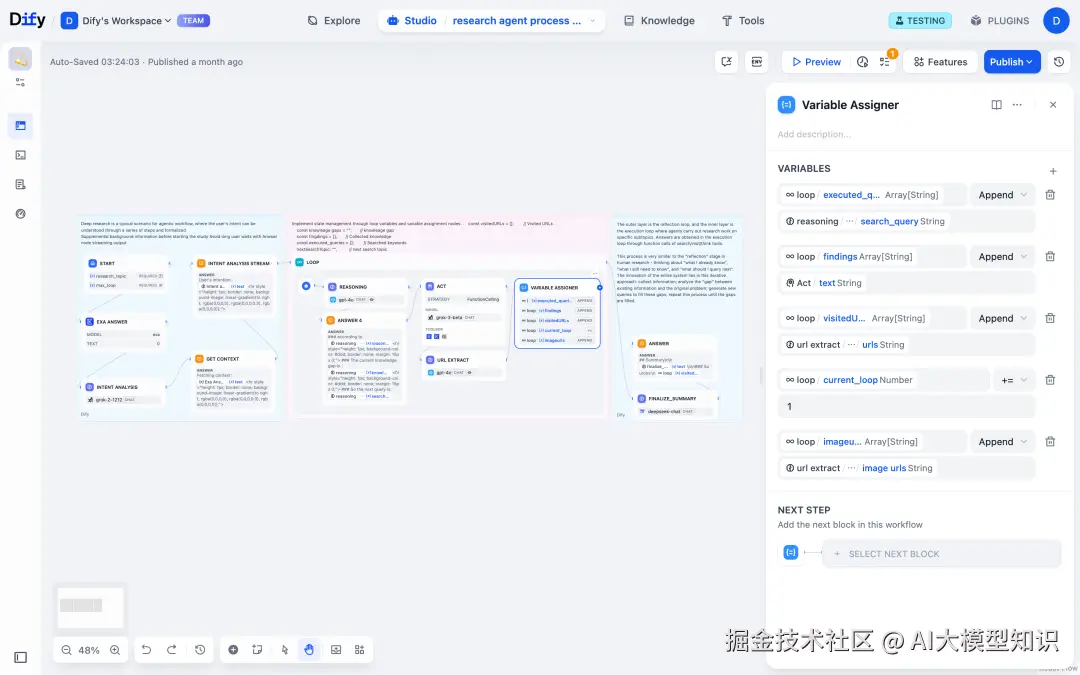Close the Variable Assigner panel
Viewport: 1080px width, 675px height.
click(1052, 105)
